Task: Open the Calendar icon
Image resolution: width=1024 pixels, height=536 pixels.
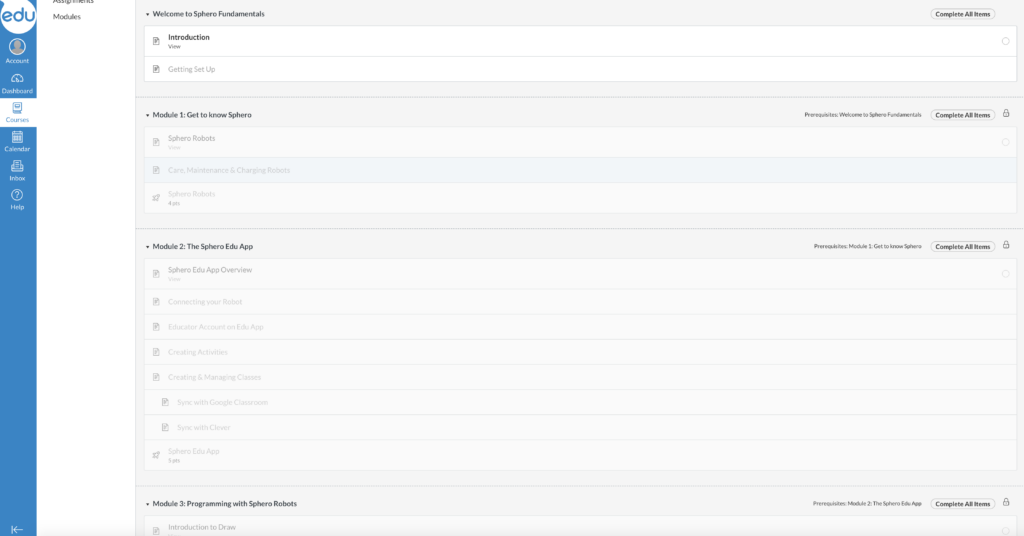Action: click(17, 137)
